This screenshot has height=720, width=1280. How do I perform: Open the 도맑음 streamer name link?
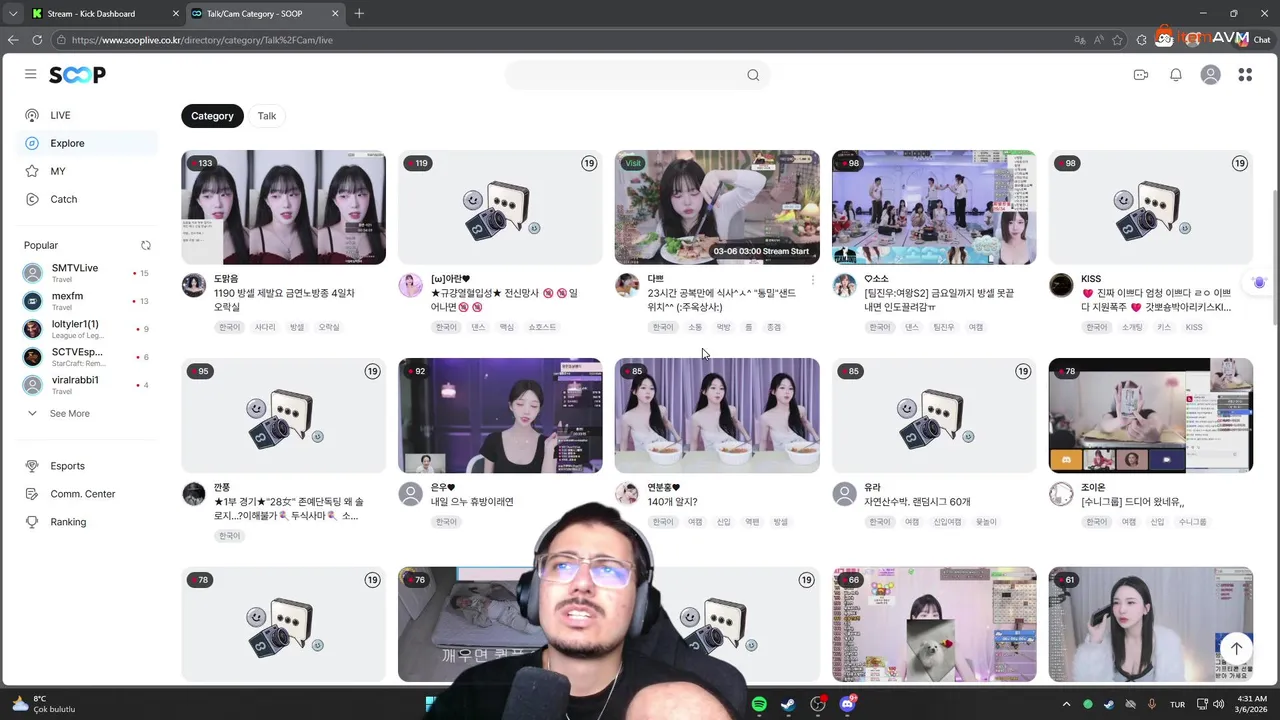pyautogui.click(x=226, y=279)
